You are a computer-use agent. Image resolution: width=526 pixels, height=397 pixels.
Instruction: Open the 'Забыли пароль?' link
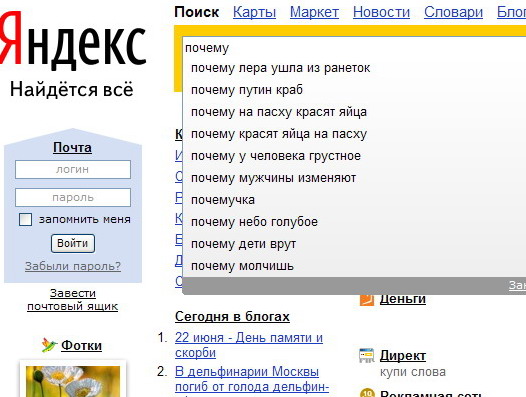pos(73,266)
